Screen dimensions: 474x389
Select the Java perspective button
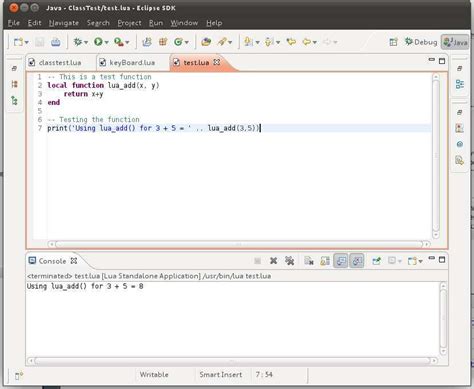point(455,42)
